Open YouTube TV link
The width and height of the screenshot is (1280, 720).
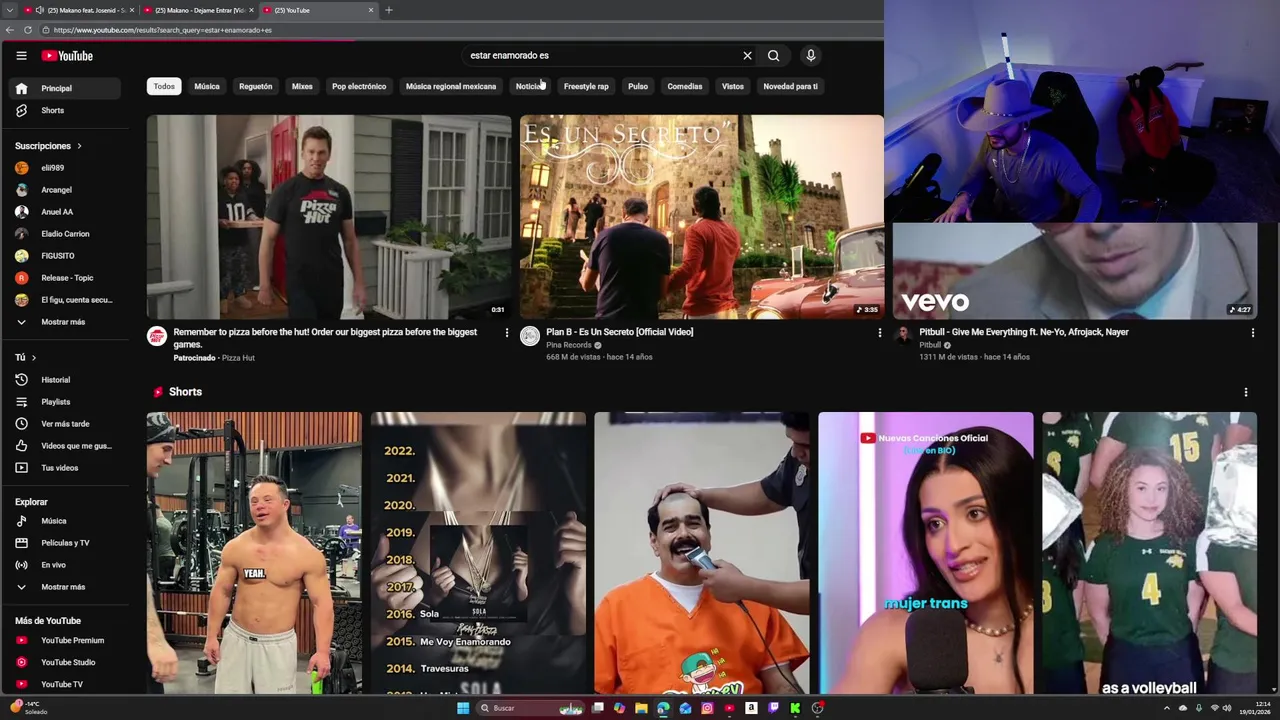[x=65, y=684]
